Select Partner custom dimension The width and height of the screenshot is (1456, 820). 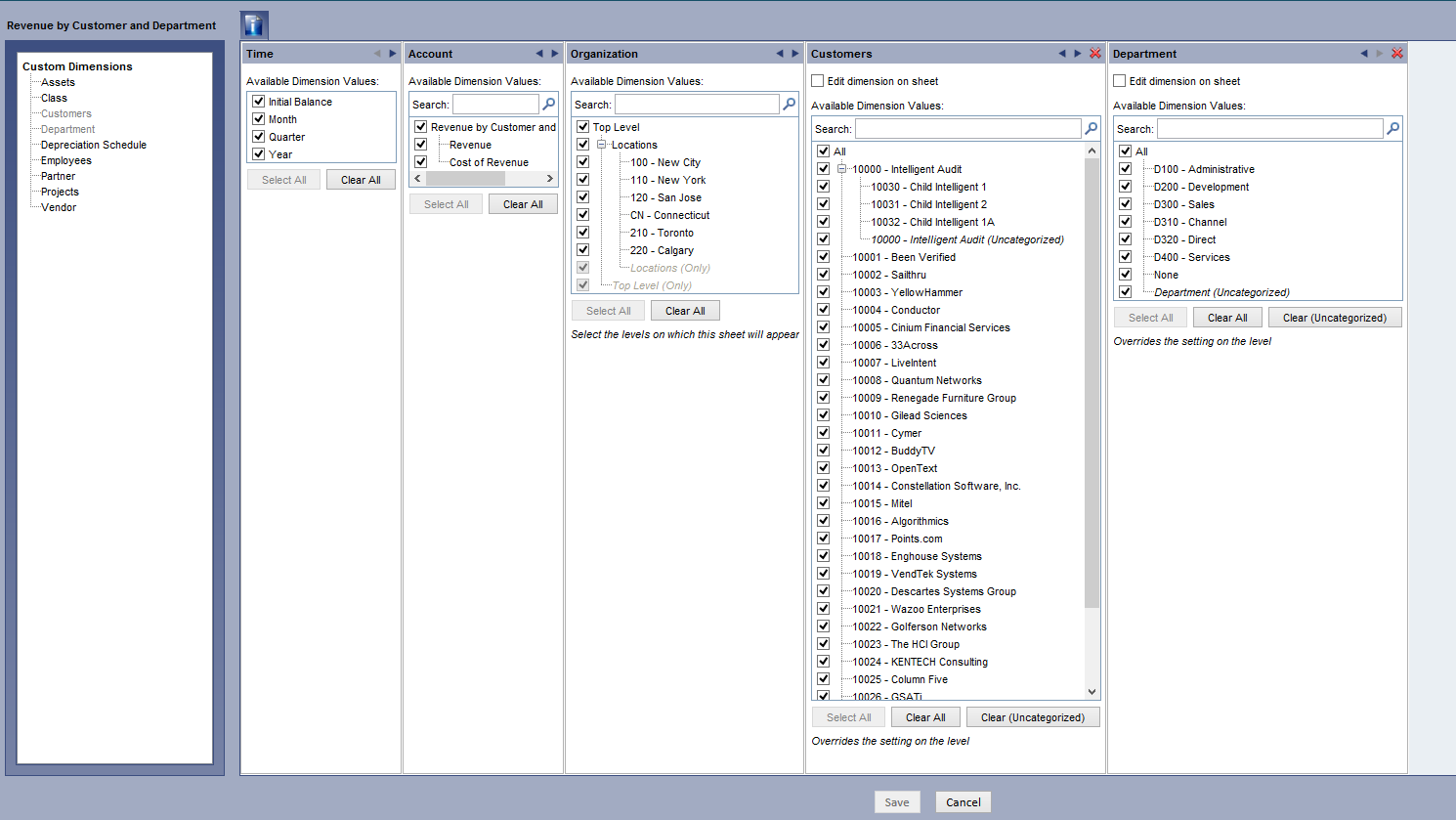point(58,176)
